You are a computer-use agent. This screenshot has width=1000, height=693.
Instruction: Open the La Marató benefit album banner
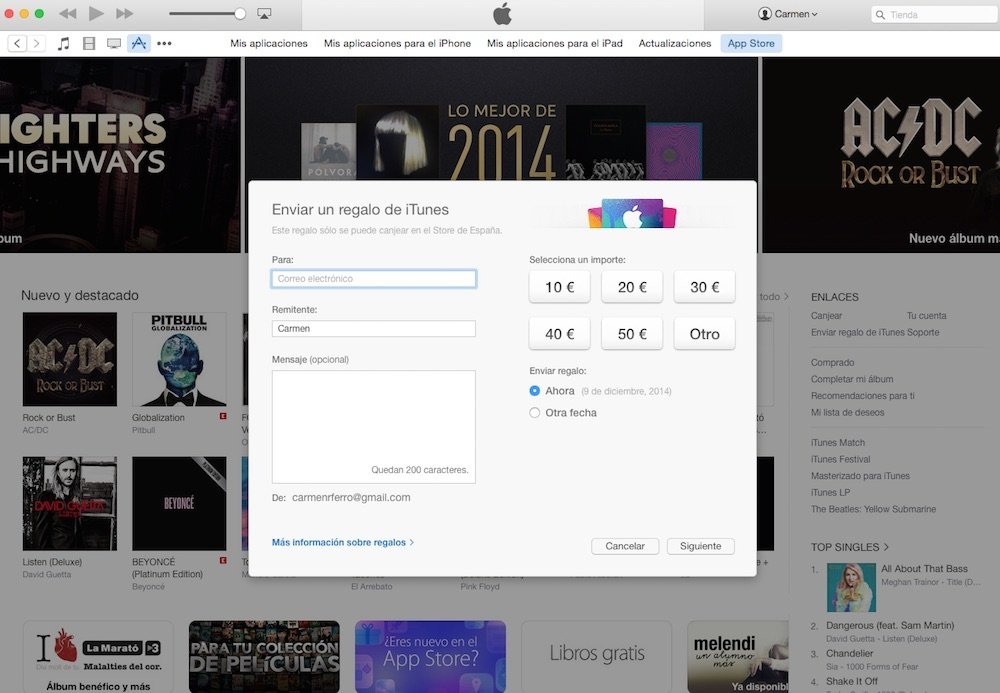click(98, 656)
